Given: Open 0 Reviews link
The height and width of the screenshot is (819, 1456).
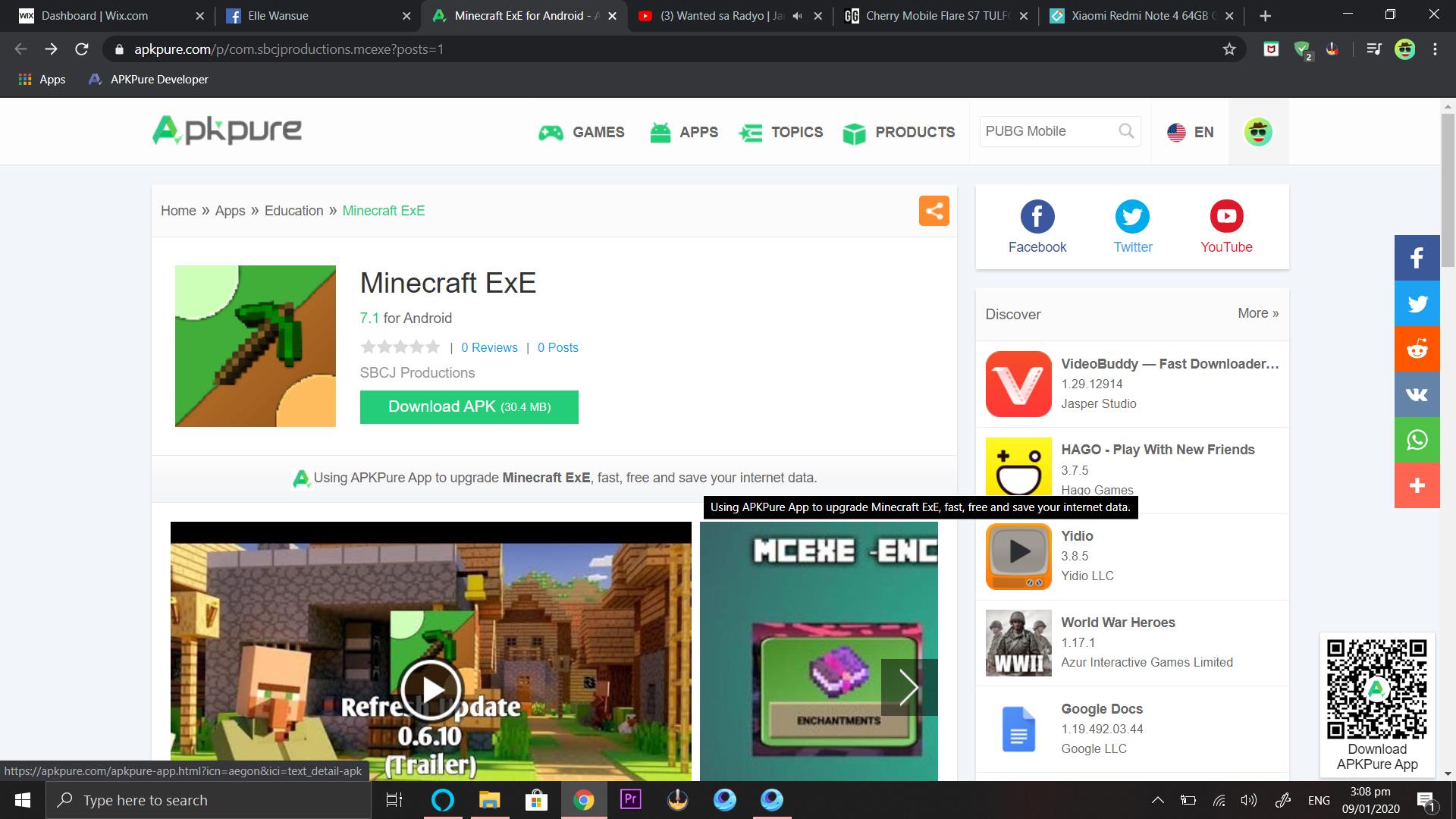Looking at the screenshot, I should [x=489, y=347].
